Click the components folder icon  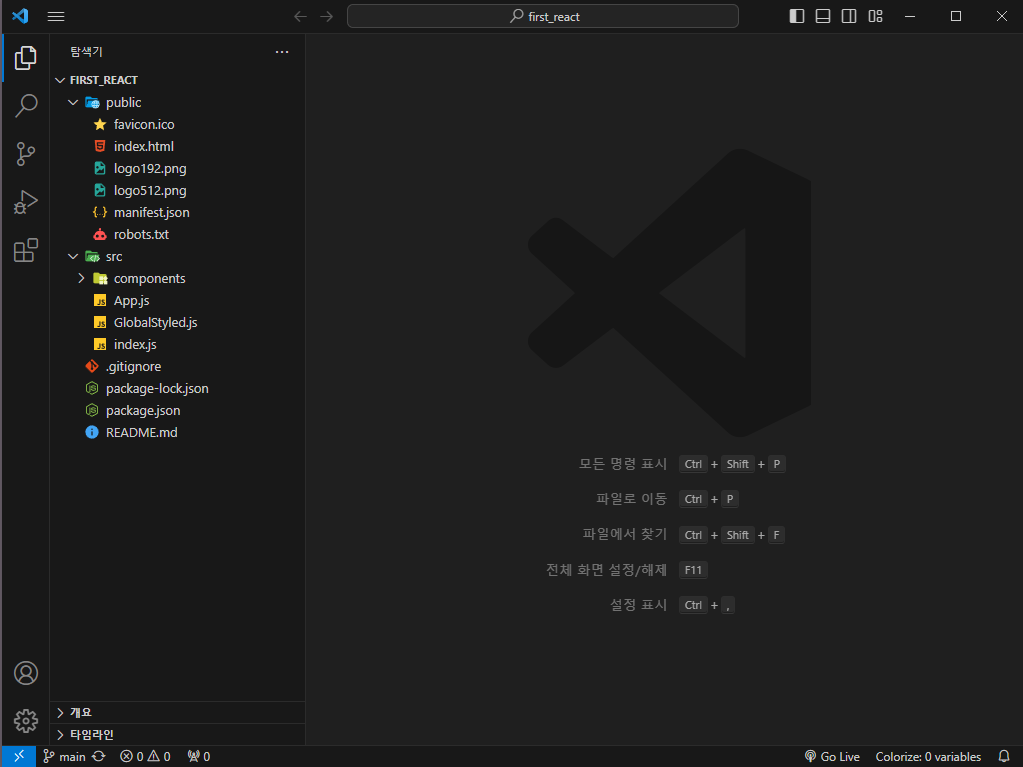click(x=100, y=278)
